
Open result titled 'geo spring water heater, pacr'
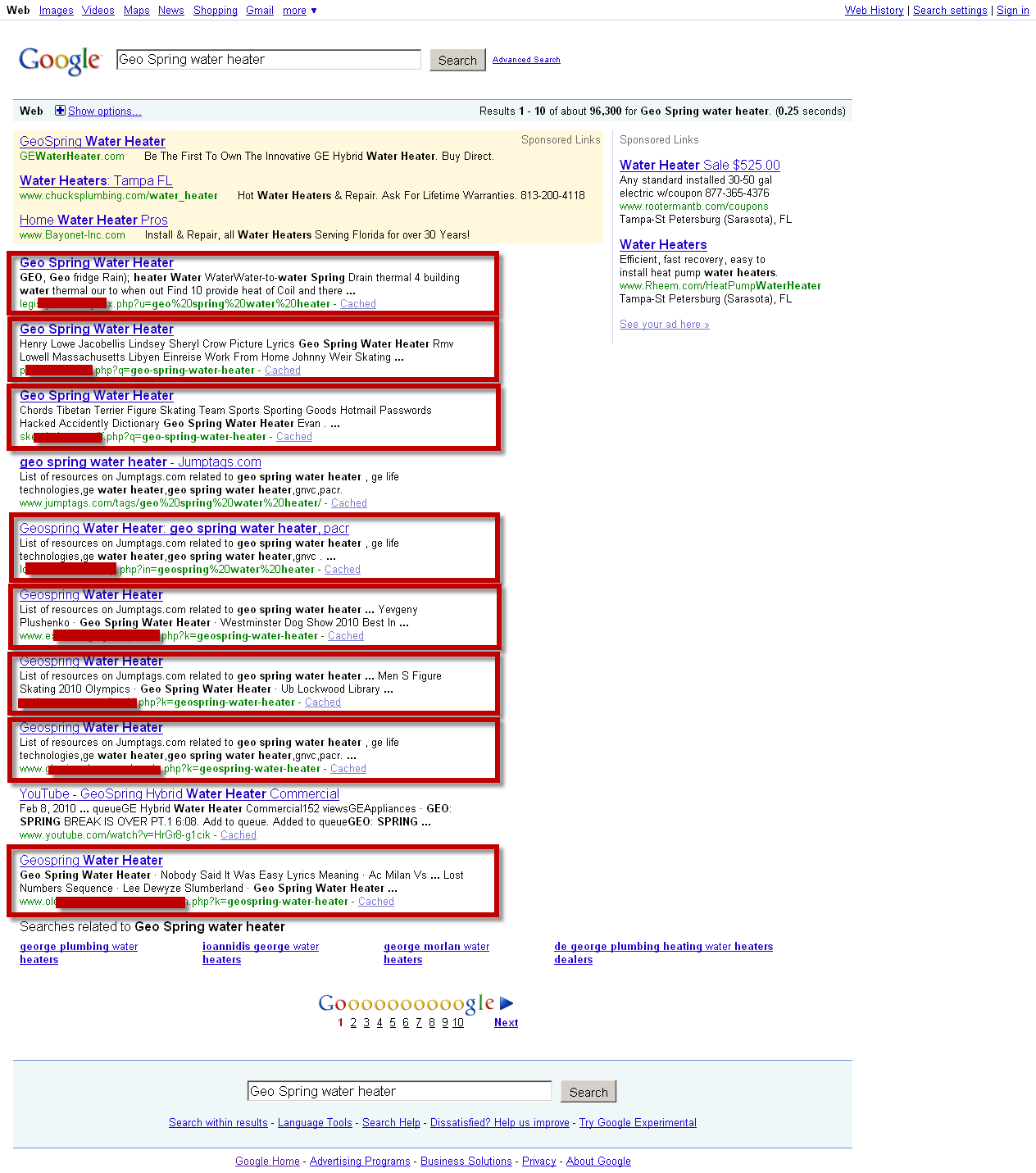point(184,529)
